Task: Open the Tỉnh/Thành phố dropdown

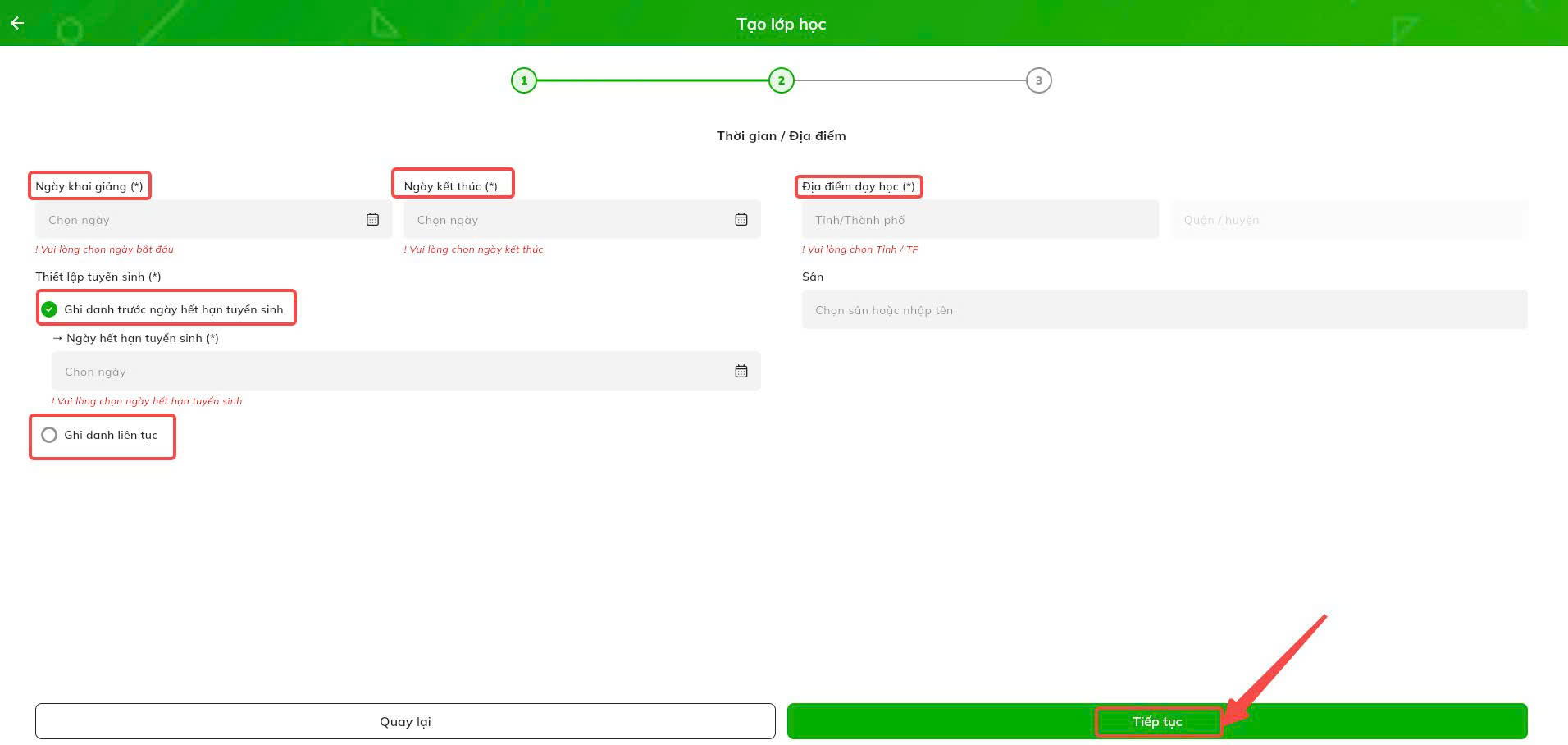Action: coord(980,219)
